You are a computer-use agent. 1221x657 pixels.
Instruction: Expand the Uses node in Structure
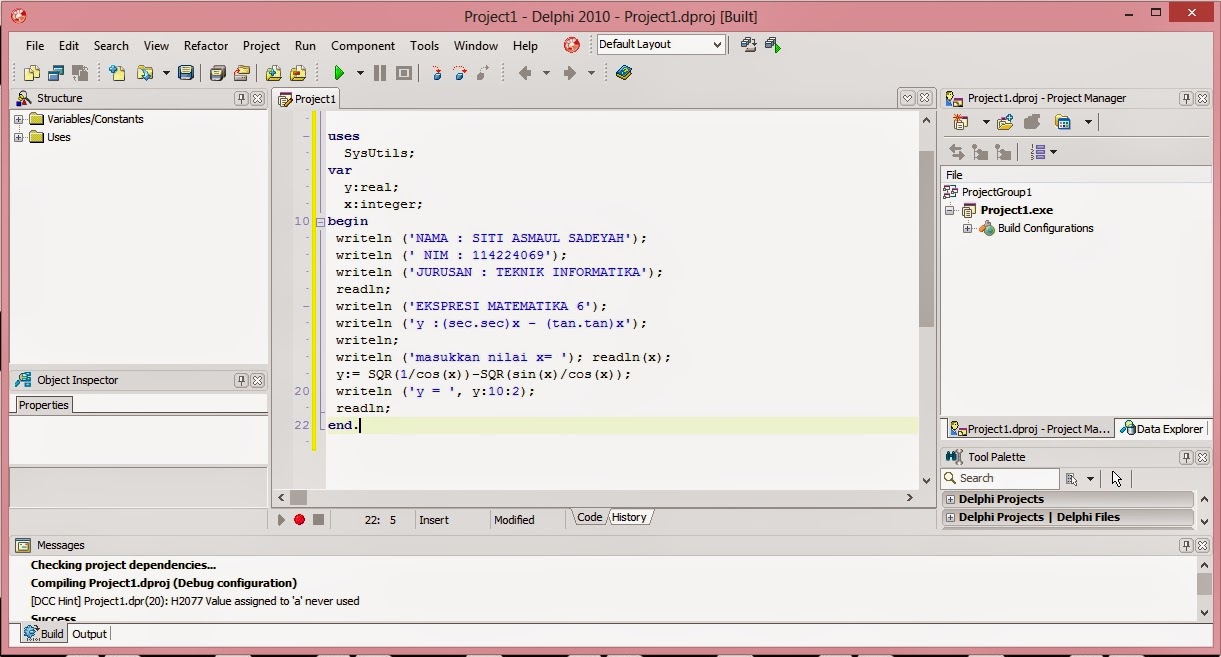pyautogui.click(x=19, y=137)
